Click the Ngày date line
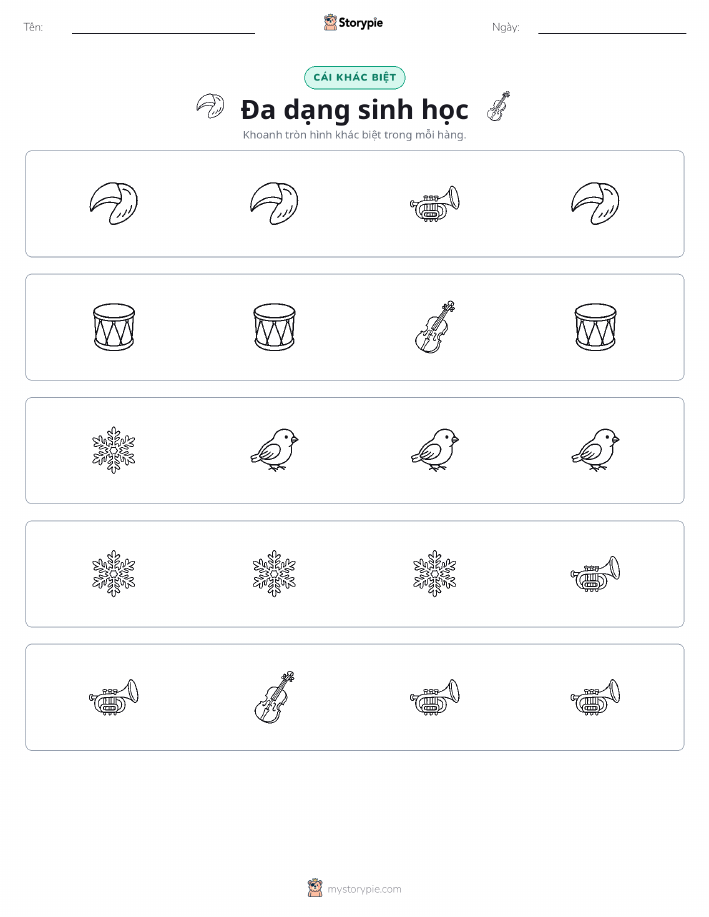Viewport: 709px width, 917px height. (612, 28)
